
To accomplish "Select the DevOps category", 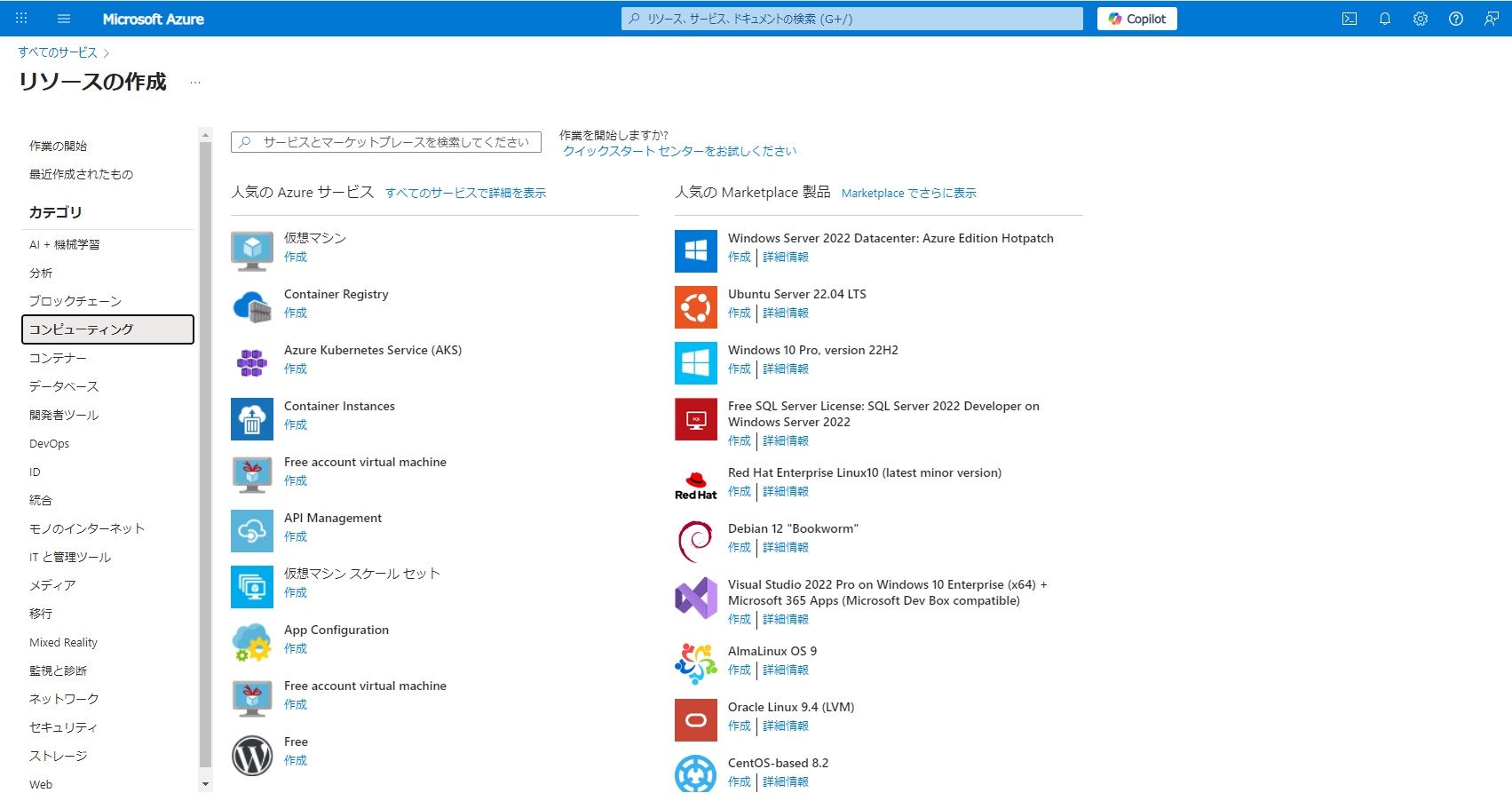I will pos(107,443).
